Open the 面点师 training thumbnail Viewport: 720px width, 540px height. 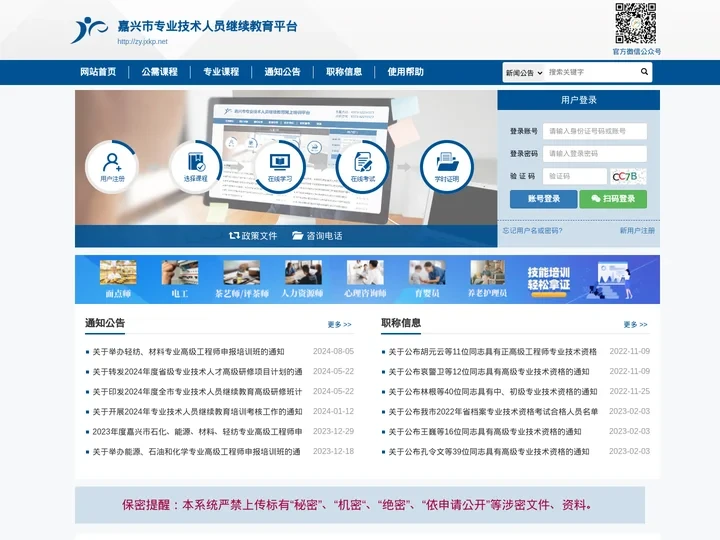[118, 272]
